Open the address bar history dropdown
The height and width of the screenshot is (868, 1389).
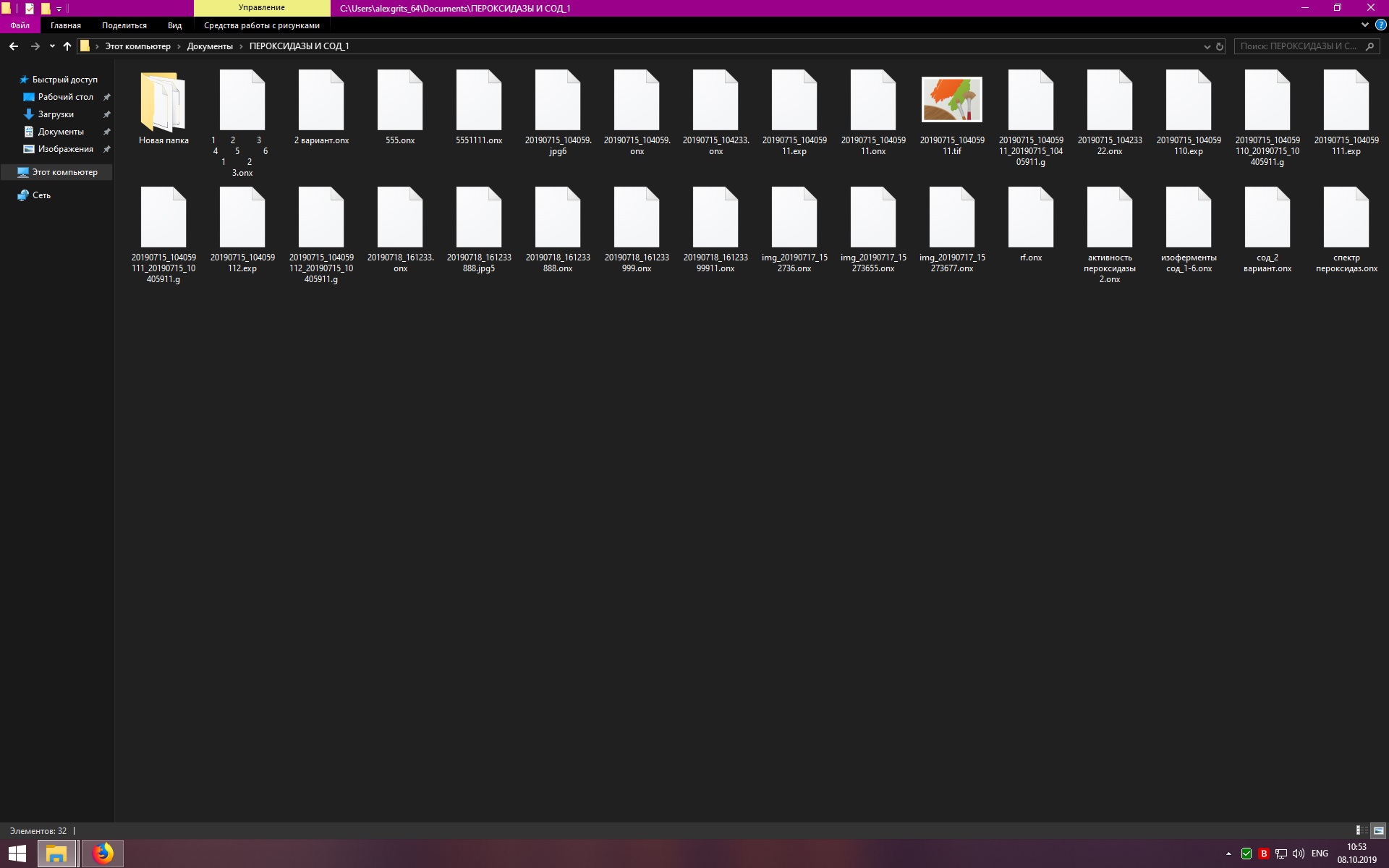pos(1207,46)
